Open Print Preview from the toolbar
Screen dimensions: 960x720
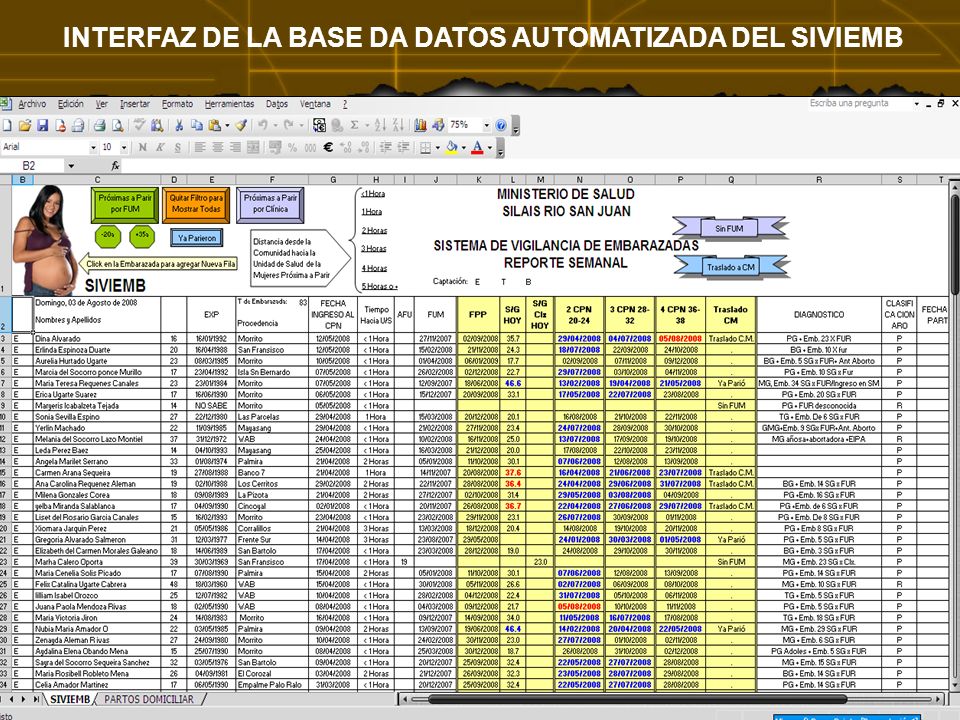click(x=117, y=126)
